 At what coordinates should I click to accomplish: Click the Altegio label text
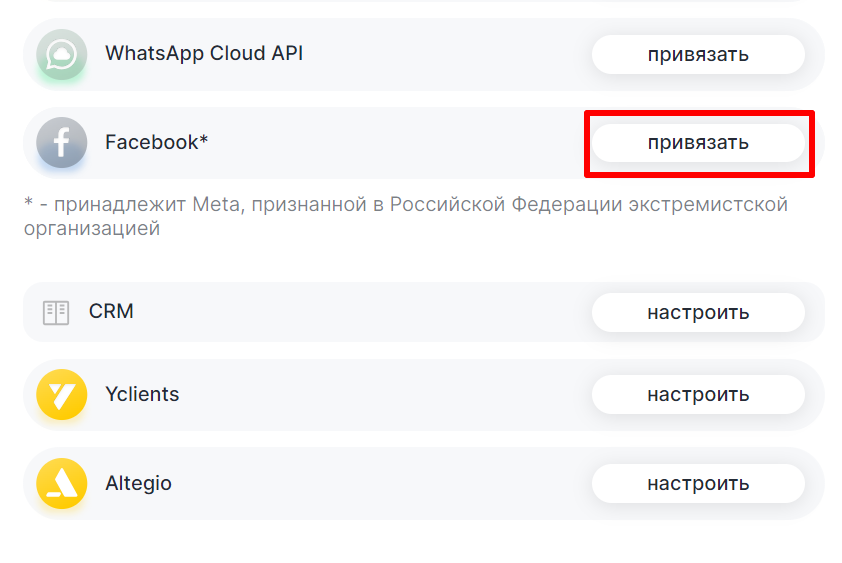click(138, 484)
